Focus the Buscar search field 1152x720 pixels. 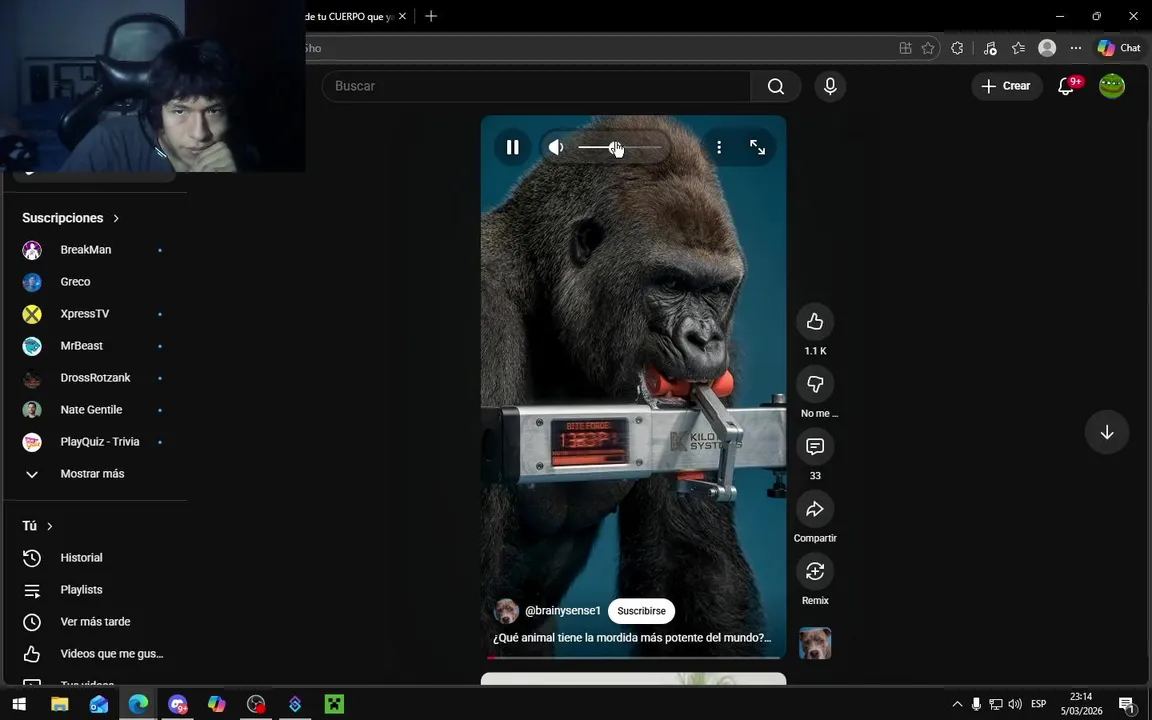pyautogui.click(x=536, y=86)
